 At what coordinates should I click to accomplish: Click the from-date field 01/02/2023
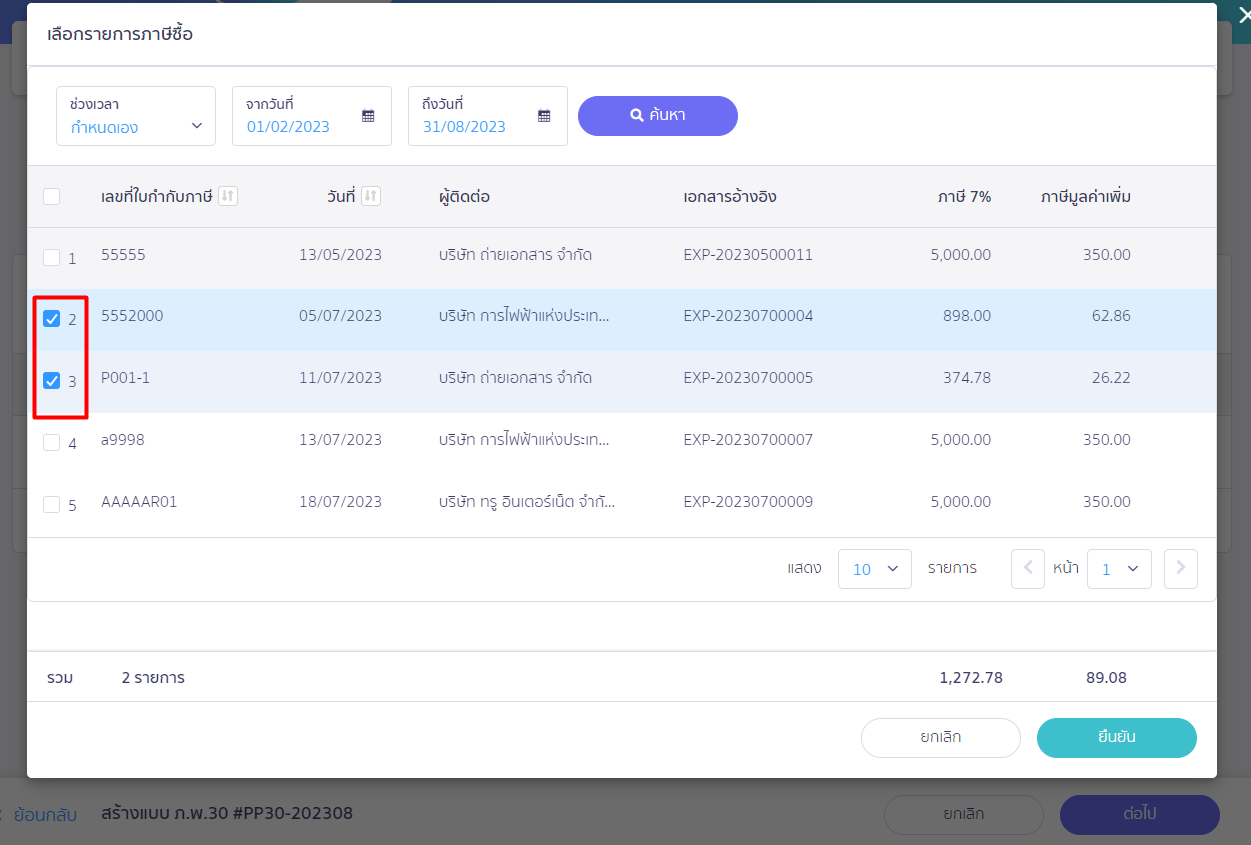(x=312, y=116)
